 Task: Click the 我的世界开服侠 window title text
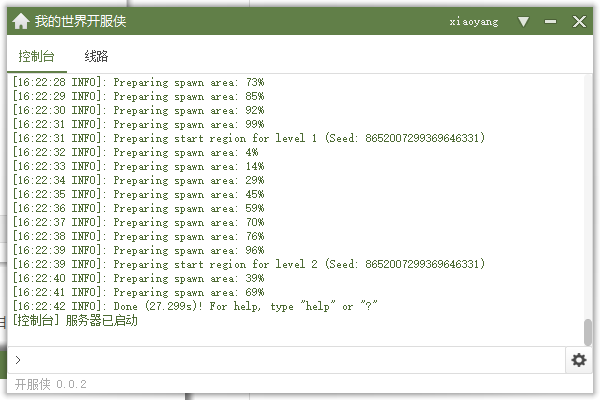point(80,21)
